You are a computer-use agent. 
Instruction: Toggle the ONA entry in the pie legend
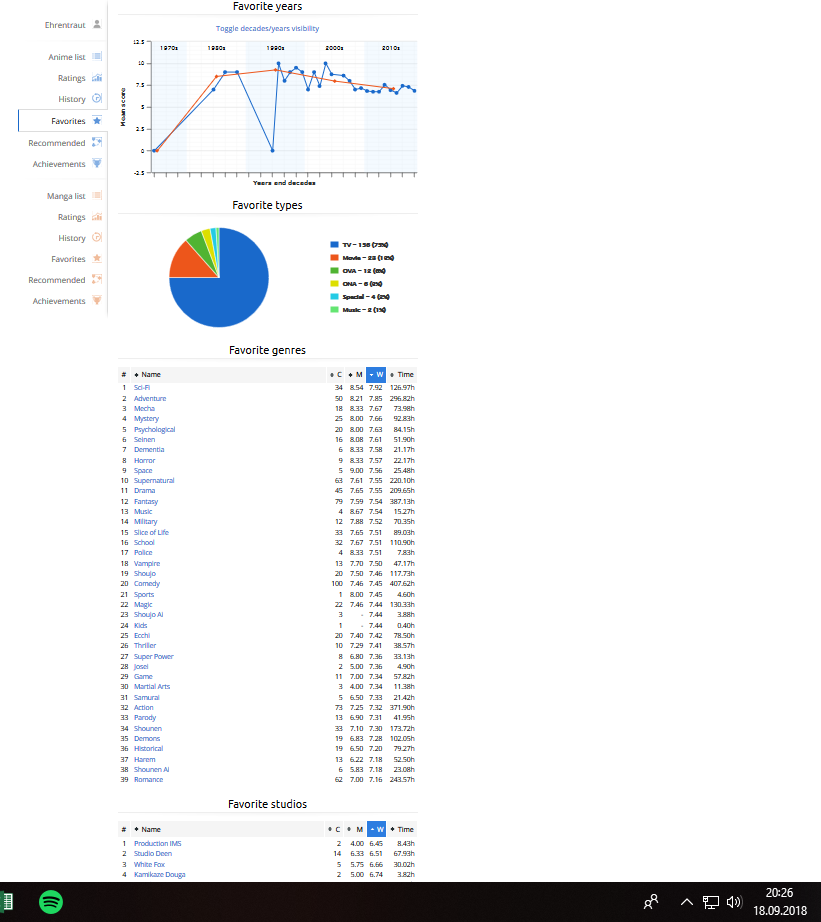point(356,283)
